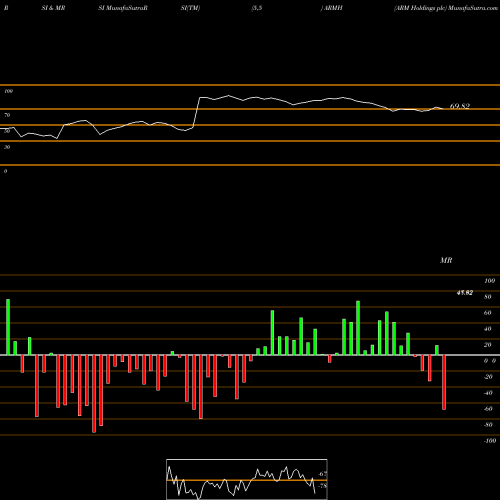Click the ARMH ticker symbol in header

point(333,8)
